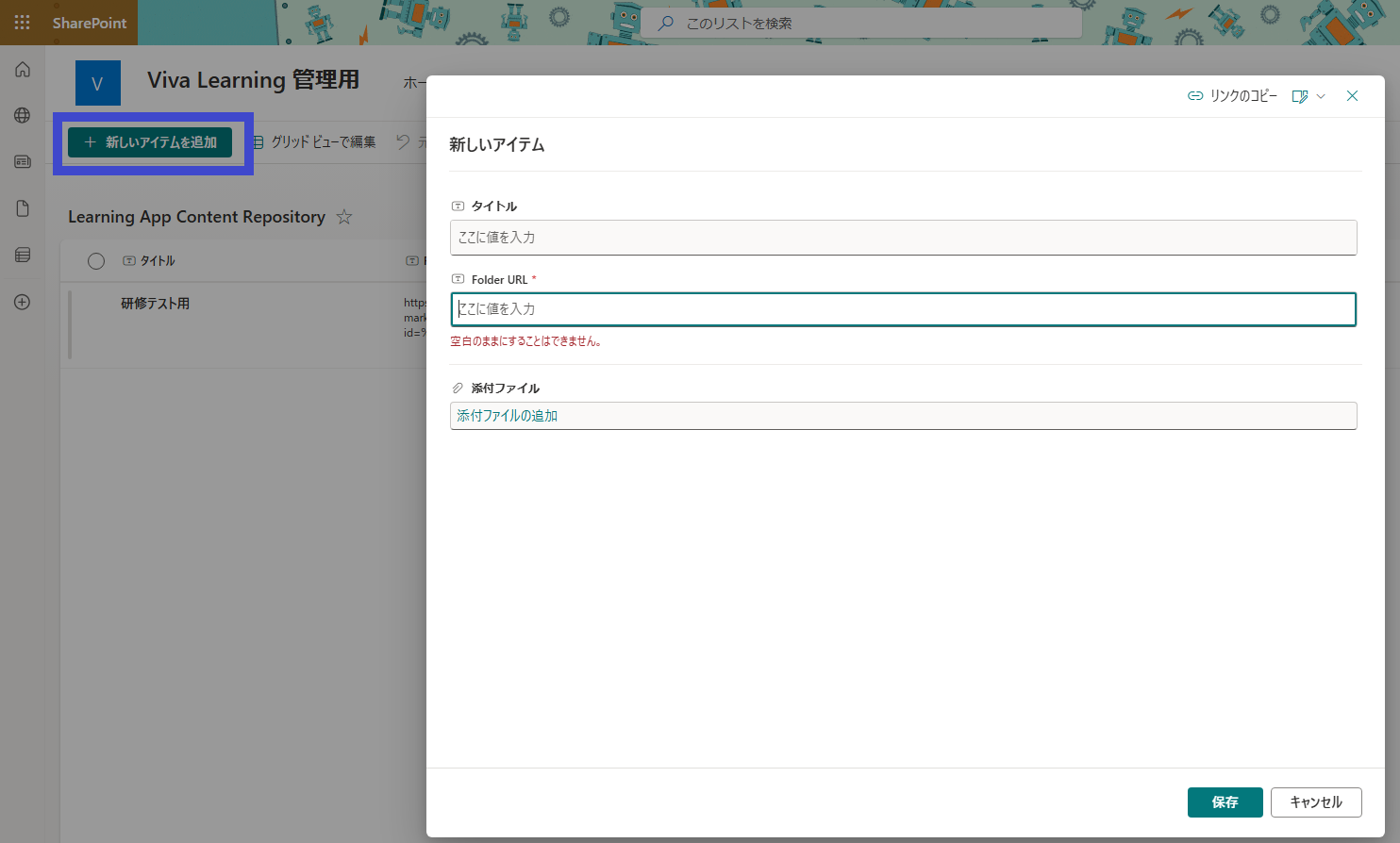Open My sites globe icon
Image resolution: width=1400 pixels, height=843 pixels.
23,115
